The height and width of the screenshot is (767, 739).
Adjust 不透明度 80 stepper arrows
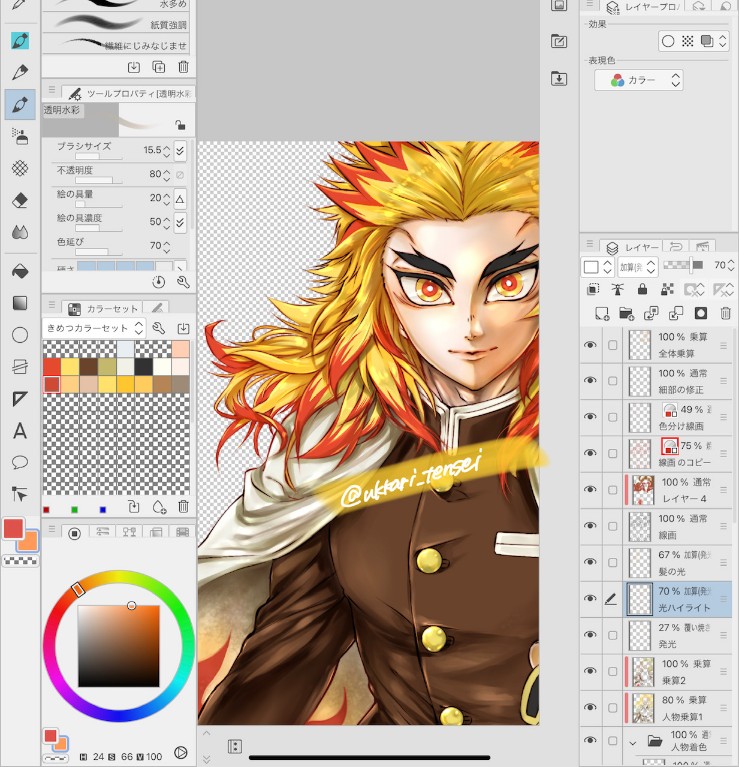click(167, 174)
